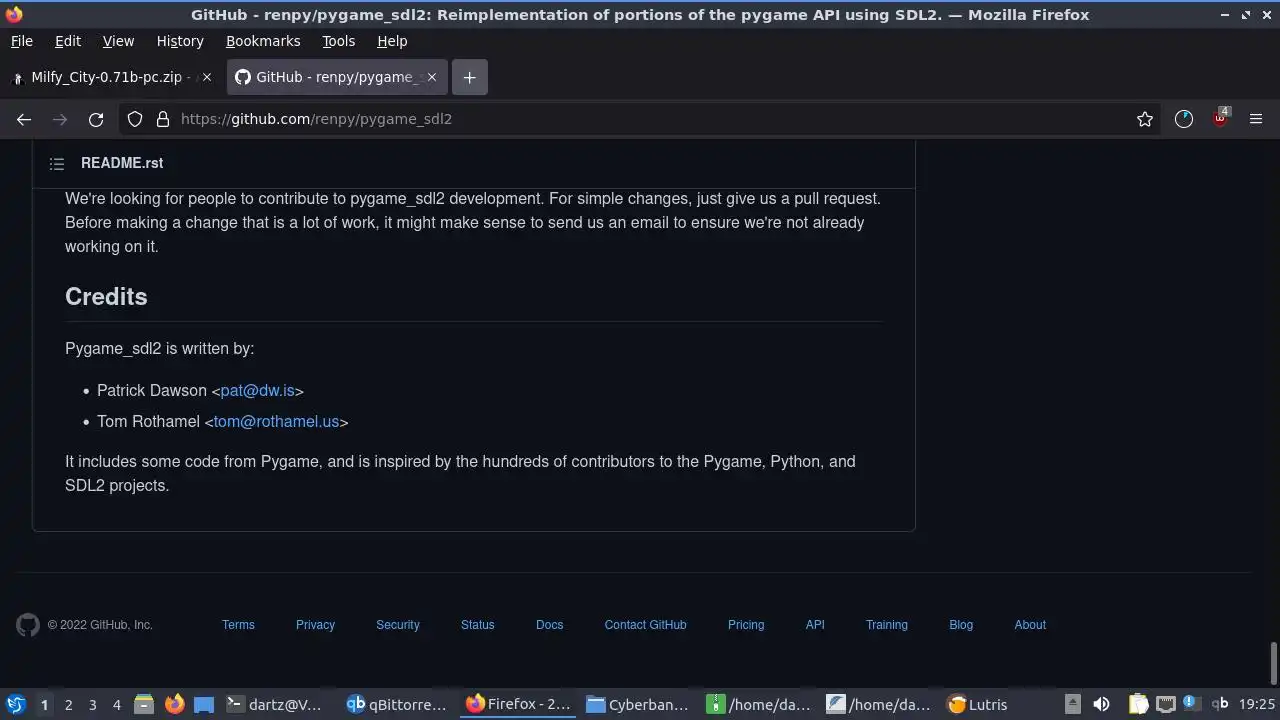Click tom@rothamel.us email link
Viewport: 1280px width, 720px height.
pyautogui.click(x=276, y=422)
